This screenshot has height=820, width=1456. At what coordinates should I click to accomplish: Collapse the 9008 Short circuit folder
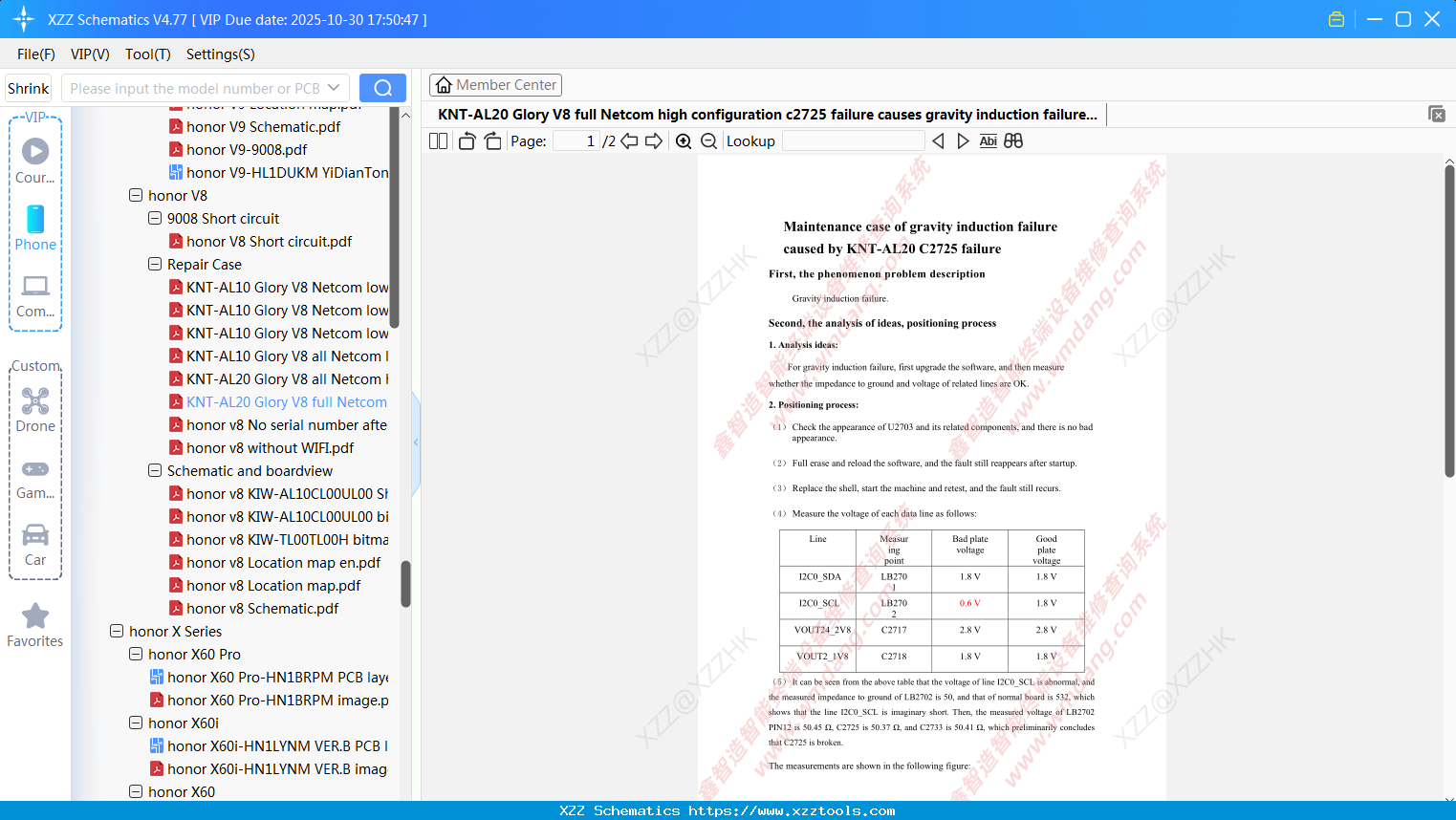point(155,218)
